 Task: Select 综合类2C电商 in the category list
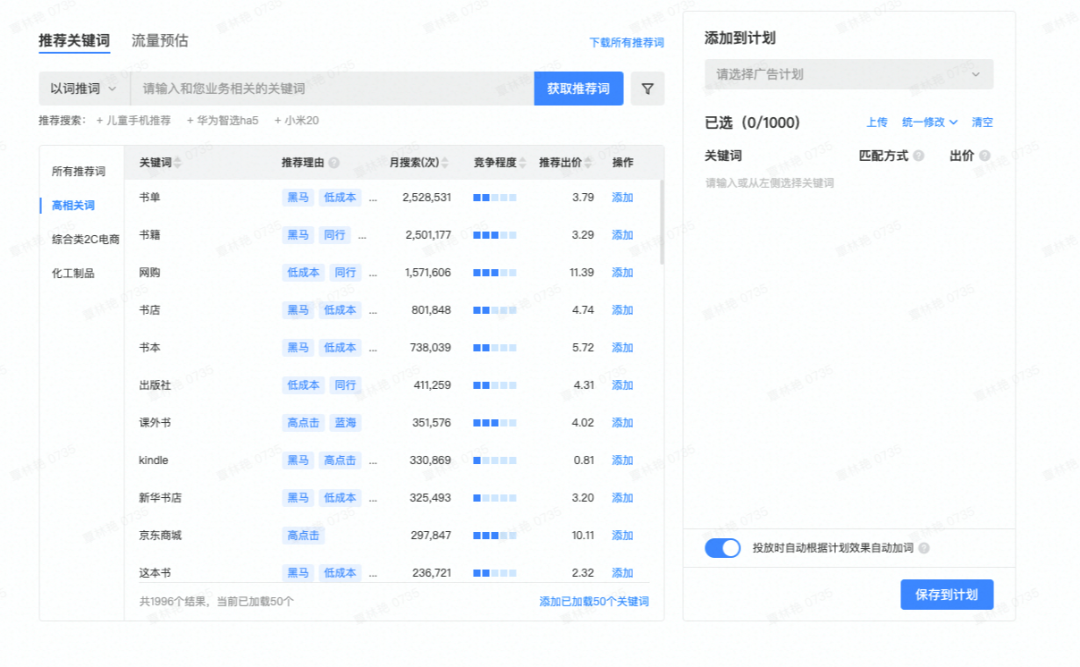(86, 239)
